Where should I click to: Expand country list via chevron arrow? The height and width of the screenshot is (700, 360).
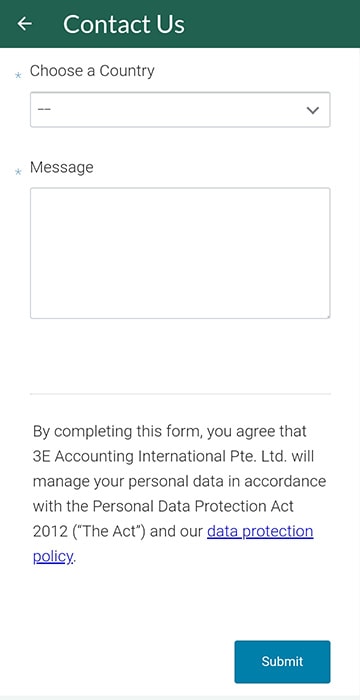(313, 110)
